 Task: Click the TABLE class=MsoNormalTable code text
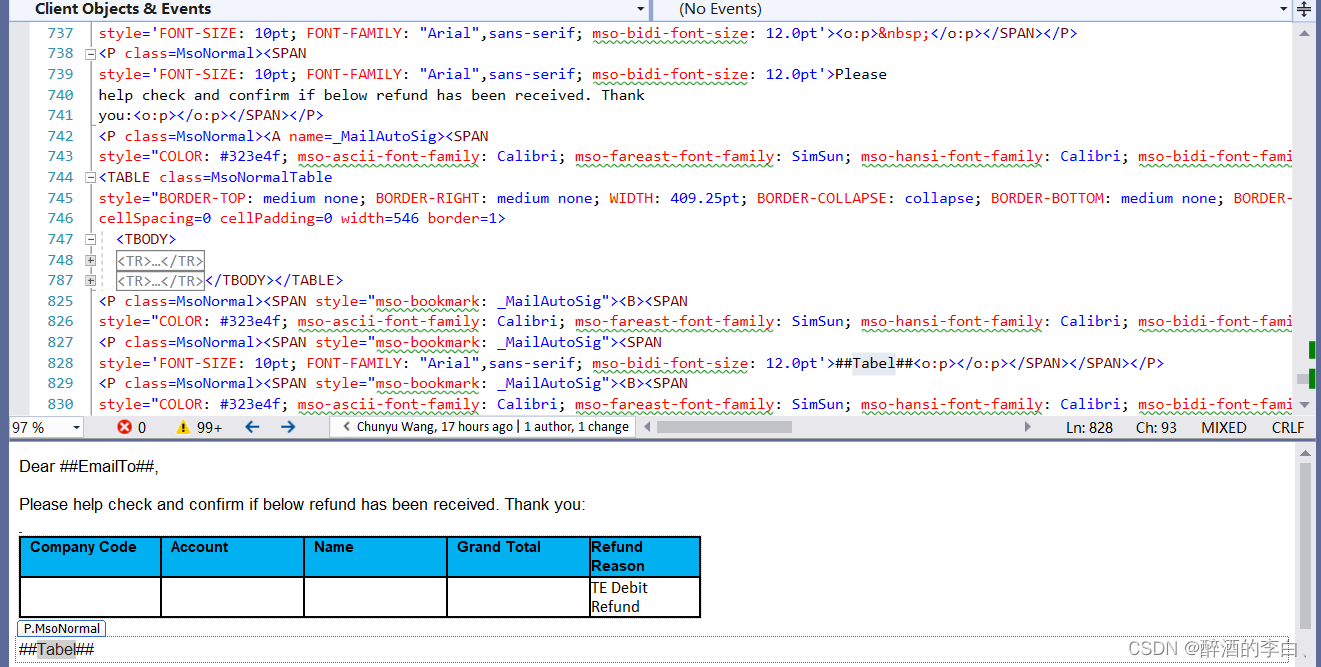pos(215,178)
